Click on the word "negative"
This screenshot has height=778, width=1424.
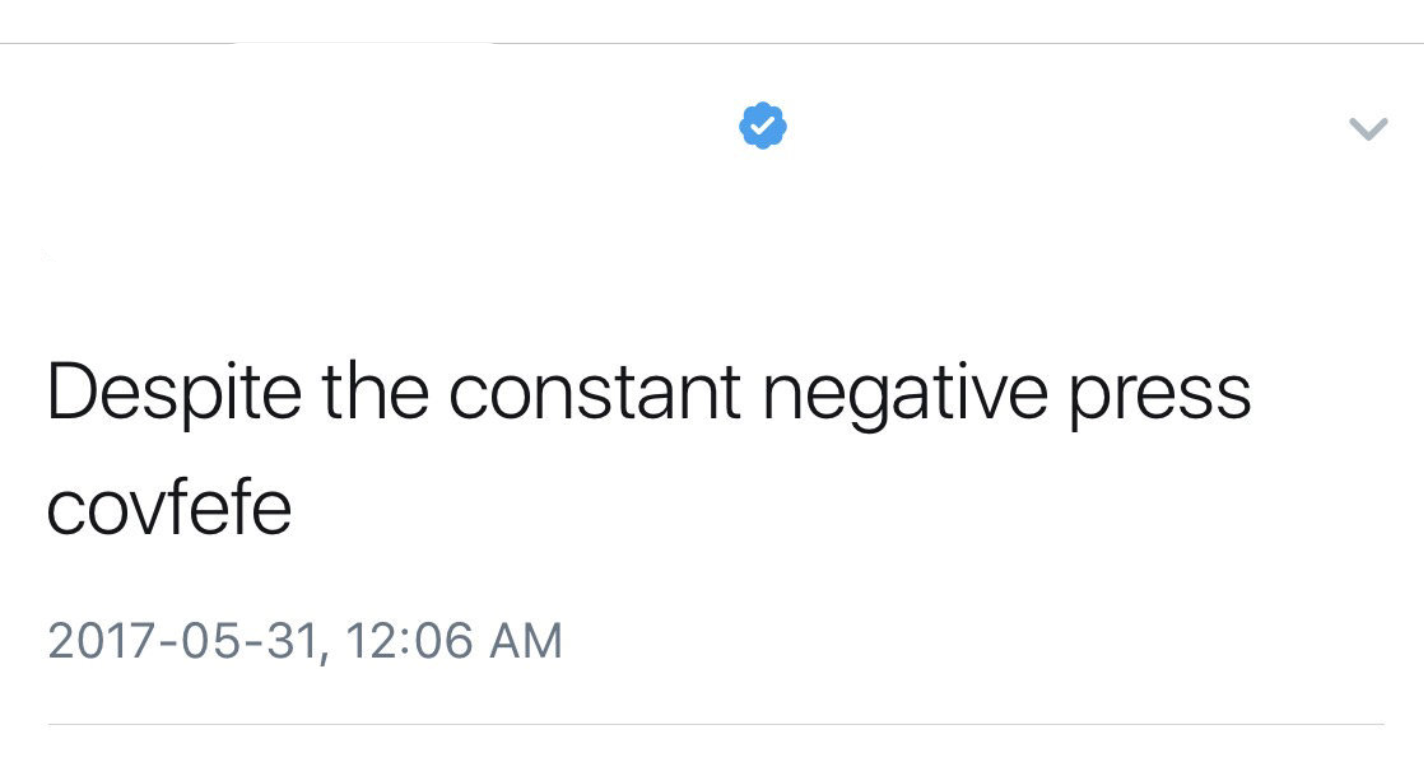pyautogui.click(x=904, y=395)
